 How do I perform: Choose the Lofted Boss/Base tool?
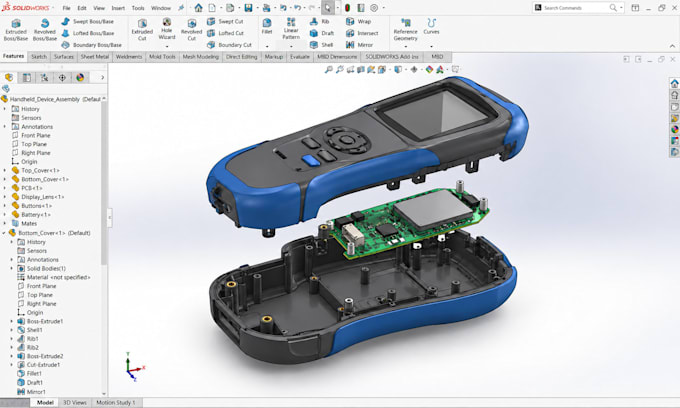[88, 33]
